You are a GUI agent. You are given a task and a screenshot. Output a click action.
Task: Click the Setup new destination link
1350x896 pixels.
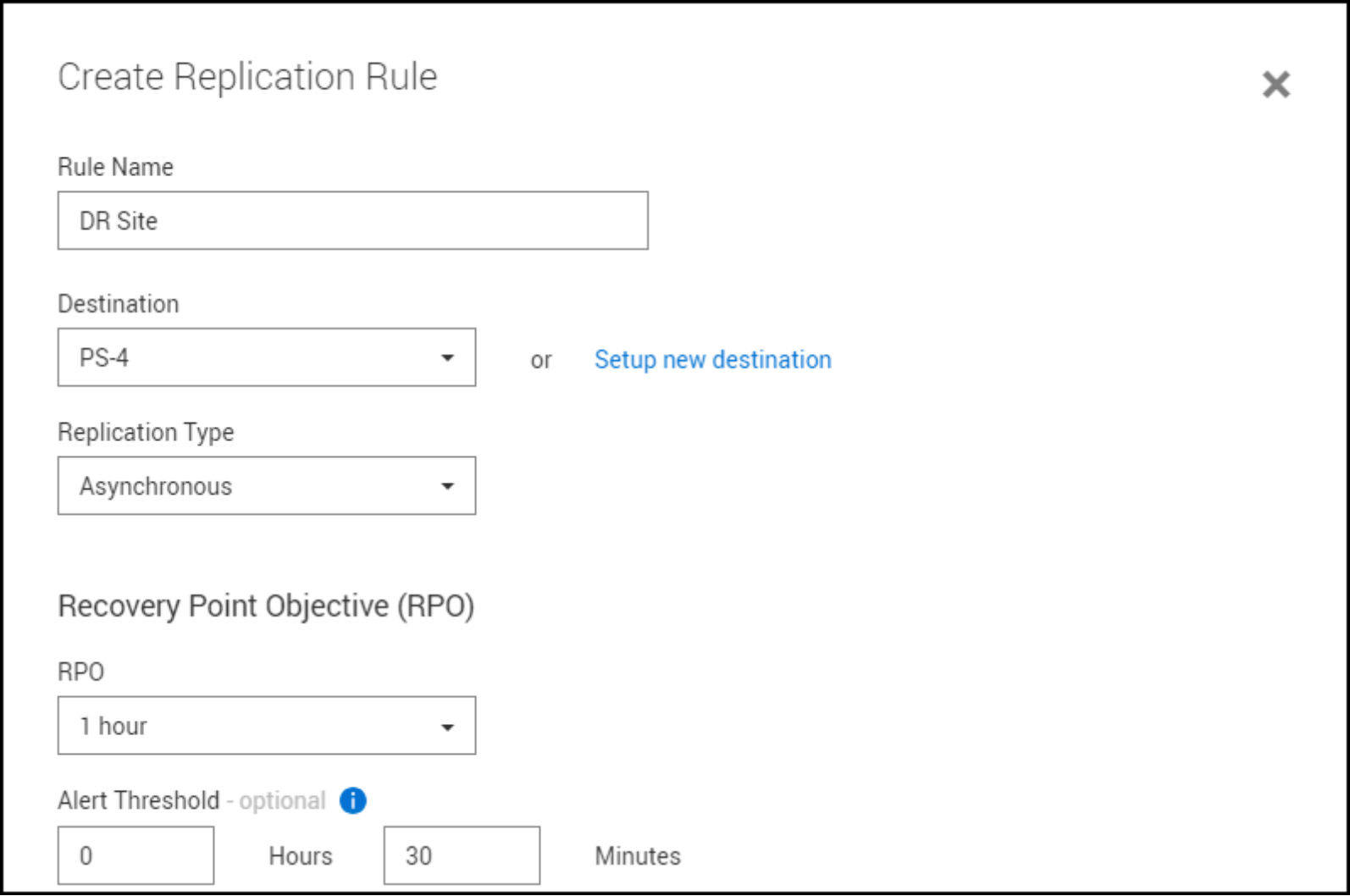click(x=713, y=359)
